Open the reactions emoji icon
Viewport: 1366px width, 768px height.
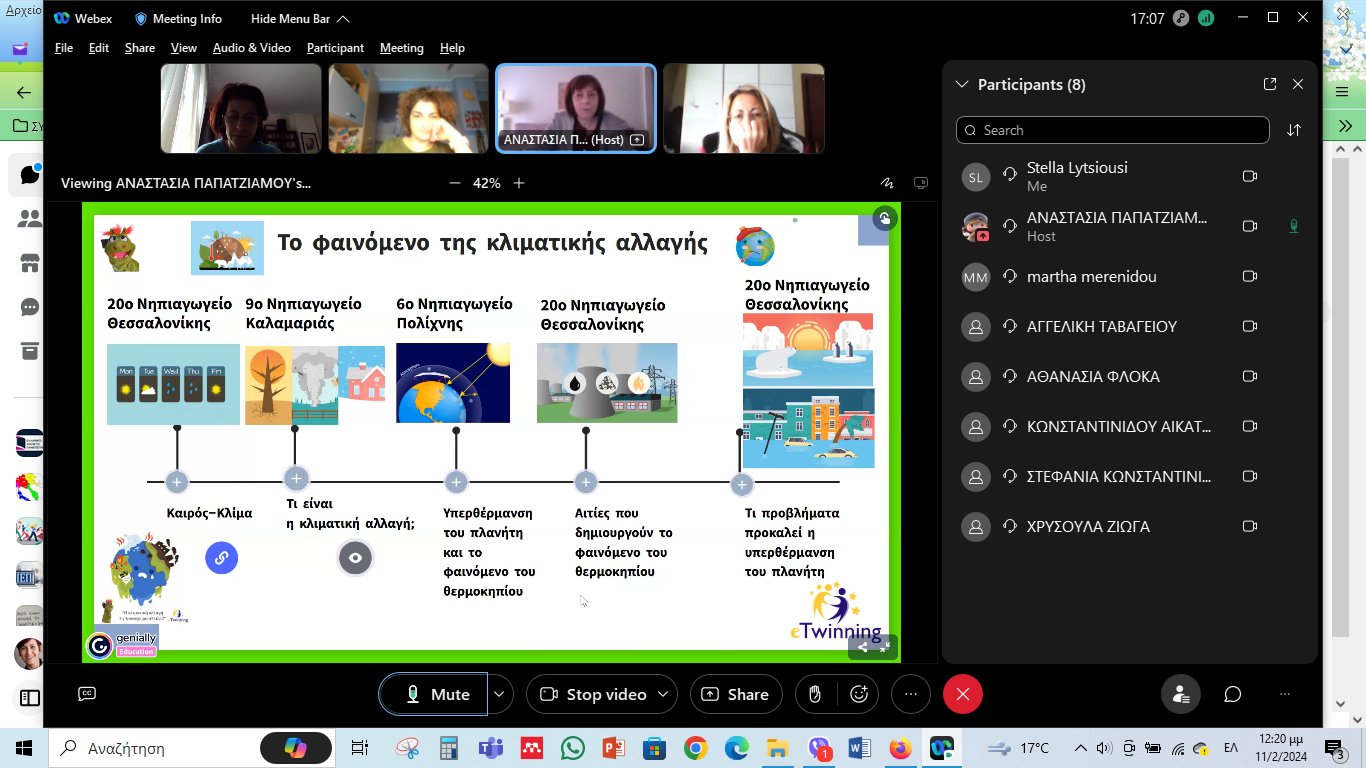(859, 694)
